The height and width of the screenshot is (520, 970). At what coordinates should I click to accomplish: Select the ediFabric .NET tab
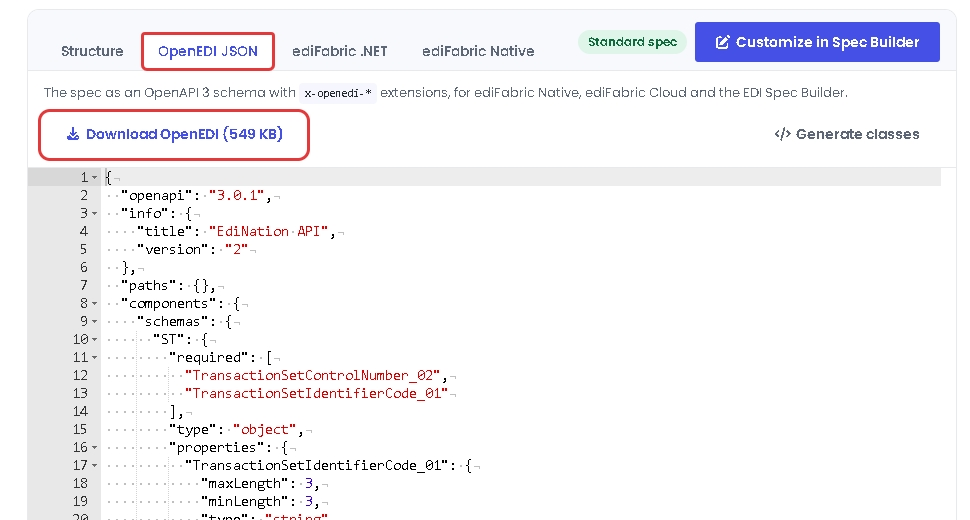pyautogui.click(x=340, y=51)
